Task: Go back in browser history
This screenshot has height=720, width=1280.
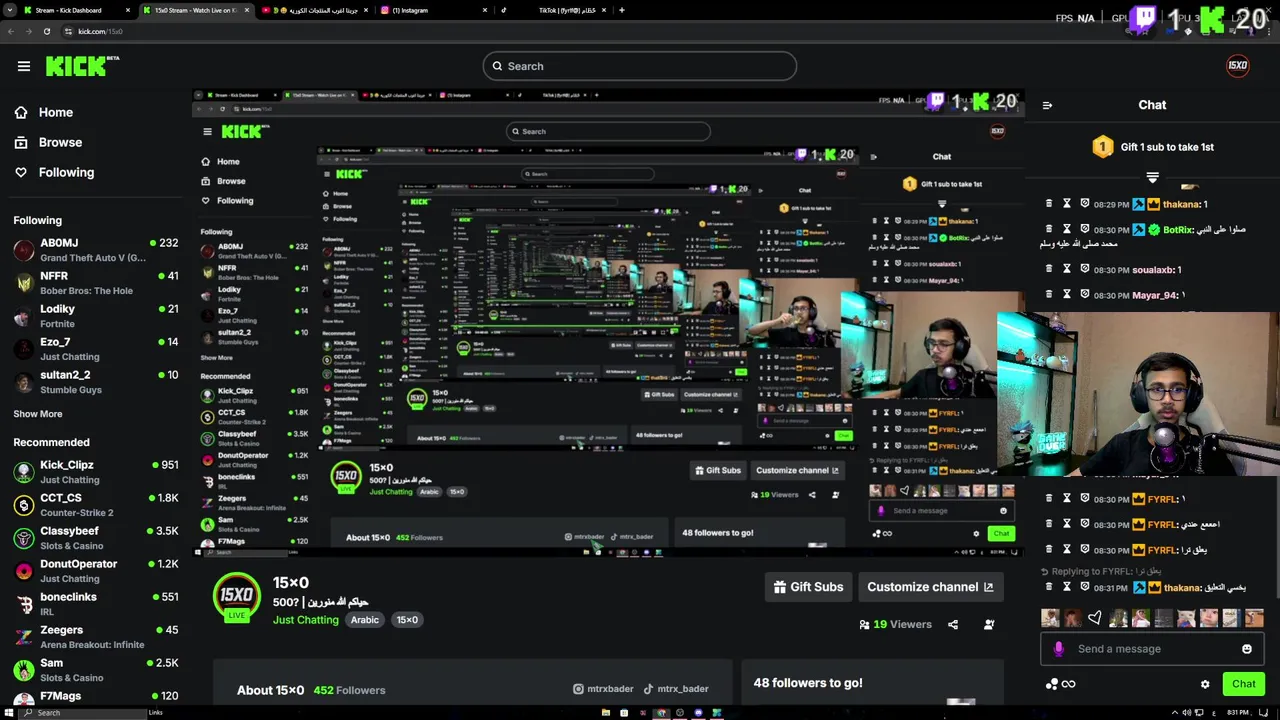Action: [x=10, y=31]
